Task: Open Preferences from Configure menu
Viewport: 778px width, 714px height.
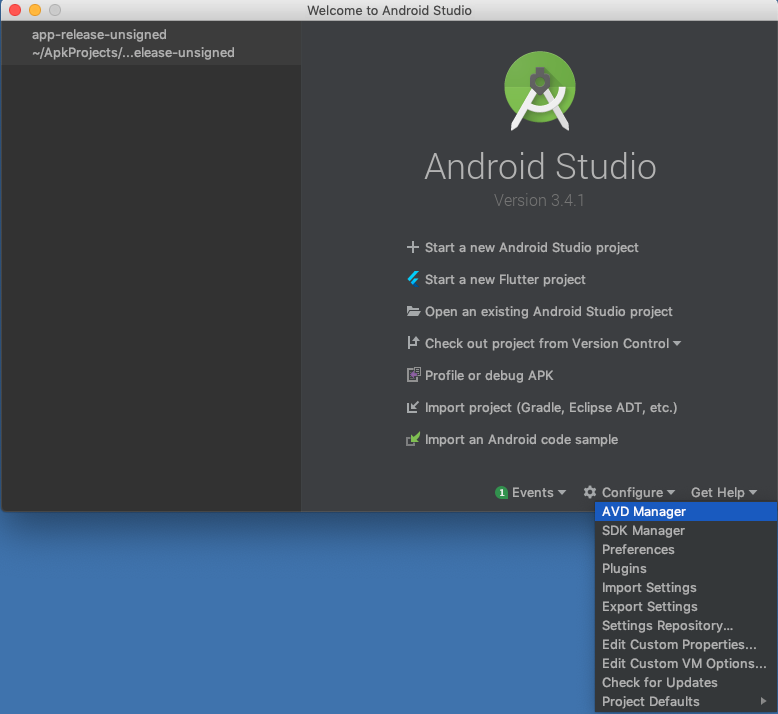Action: (686, 549)
